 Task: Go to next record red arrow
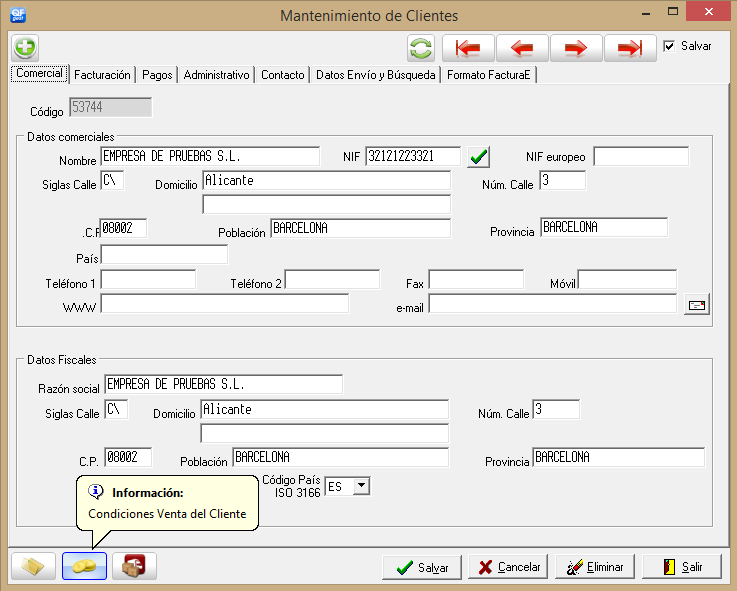coord(576,48)
